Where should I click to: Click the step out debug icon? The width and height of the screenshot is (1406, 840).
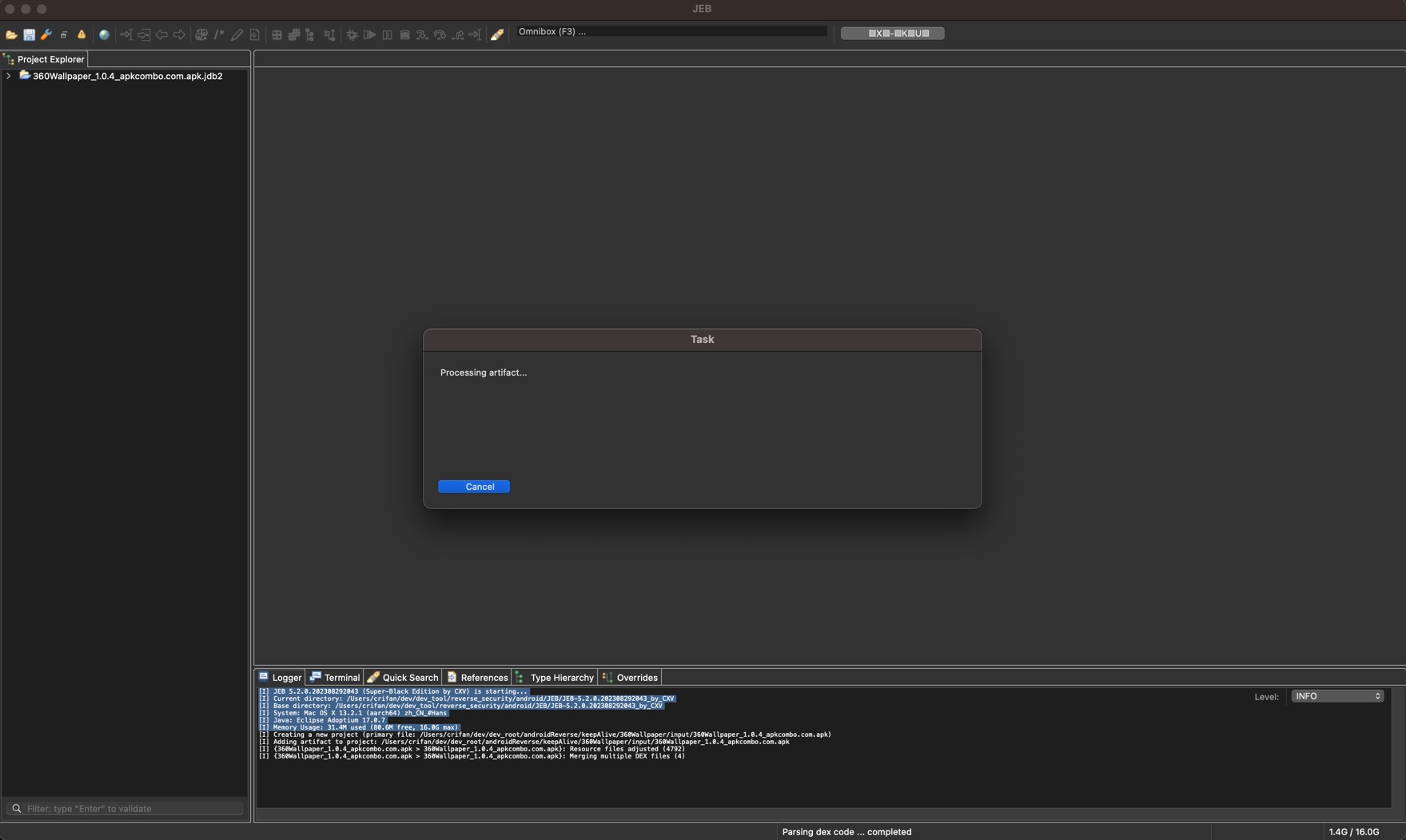pos(457,34)
